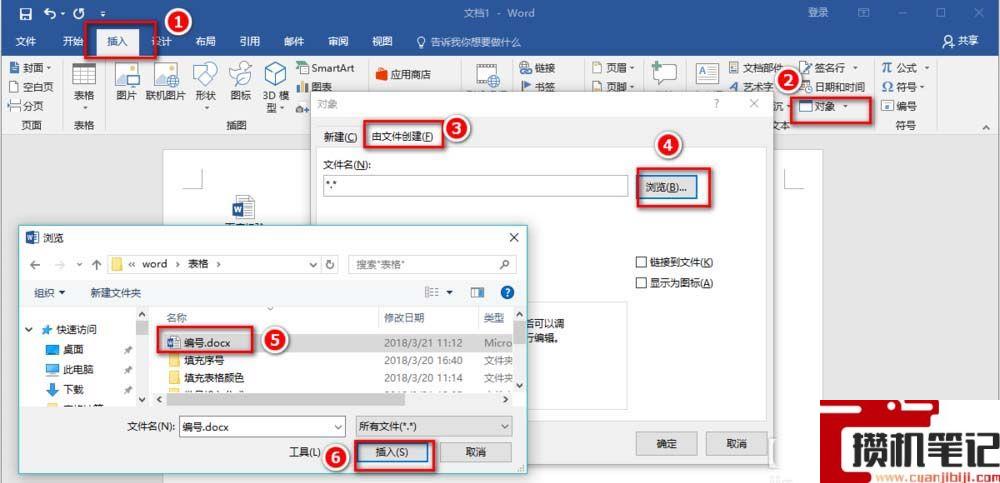This screenshot has width=1000, height=483.
Task: Insert a page break (分页)
Action: pos(27,106)
